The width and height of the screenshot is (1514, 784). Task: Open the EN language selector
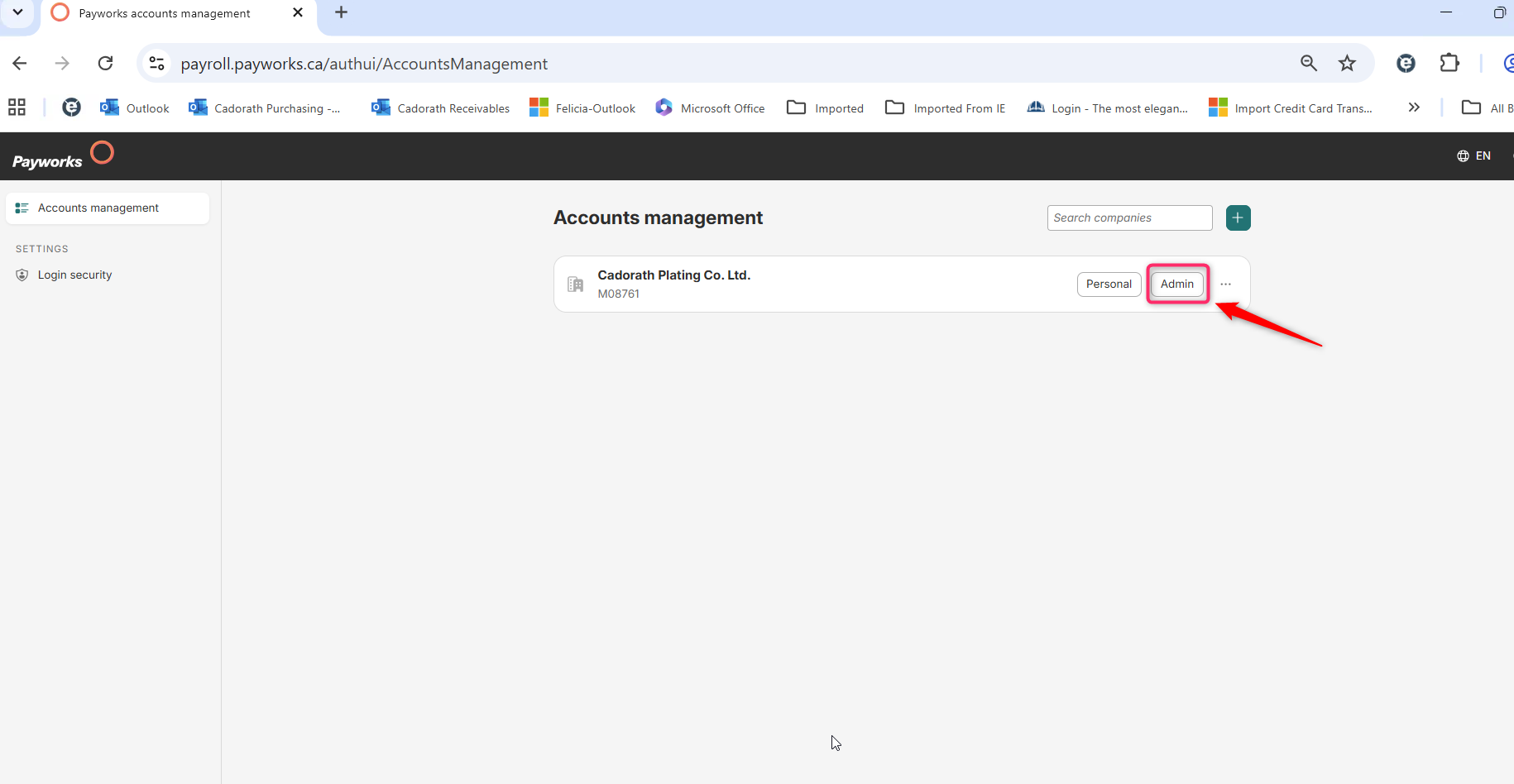coord(1473,155)
